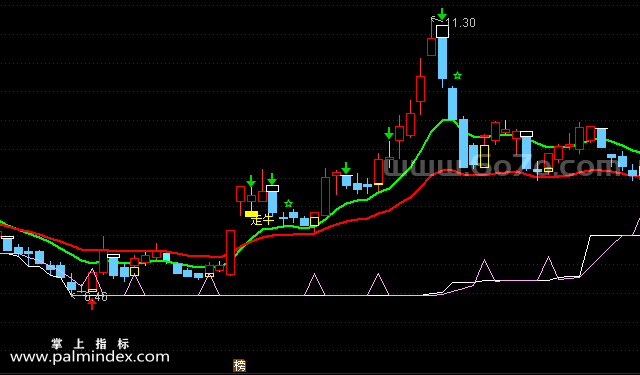The image size is (640, 375).
Task: Click the yellow 走牛 text label
Action: [x=262, y=220]
